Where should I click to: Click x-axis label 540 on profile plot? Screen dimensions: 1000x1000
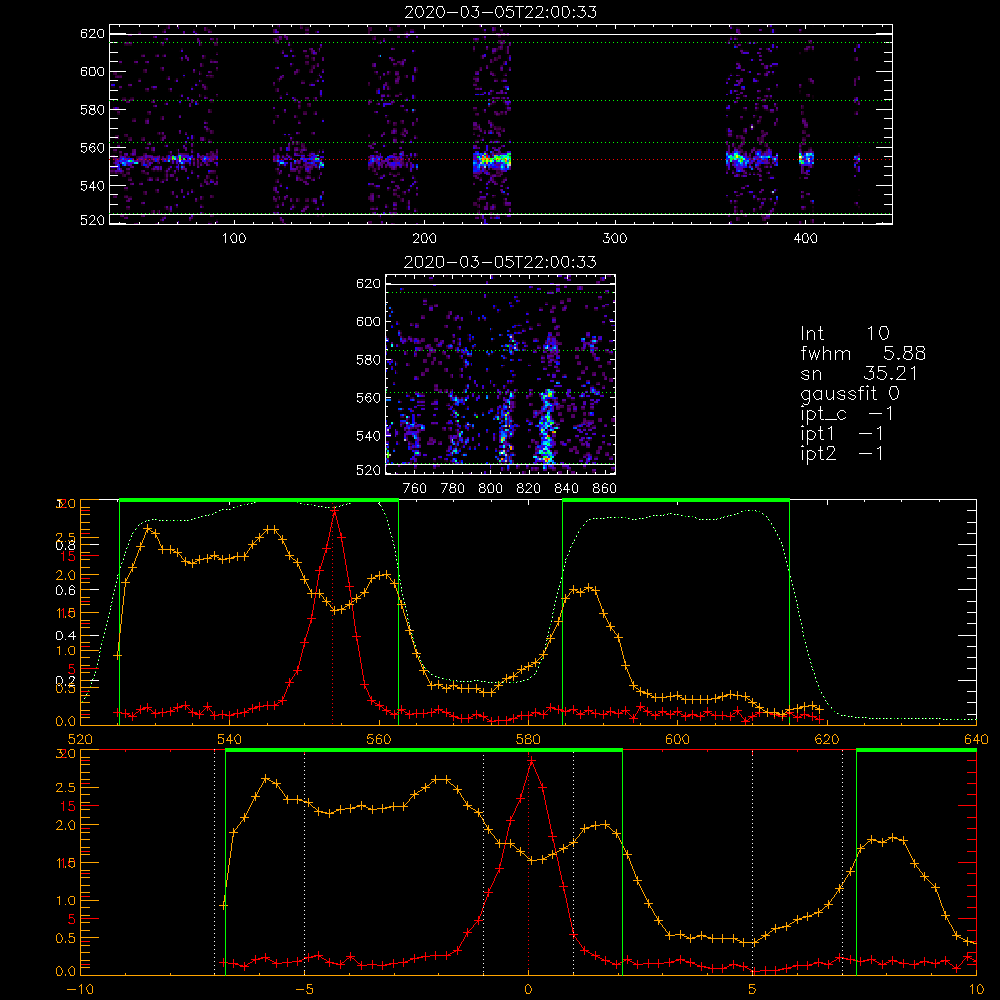(x=230, y=740)
